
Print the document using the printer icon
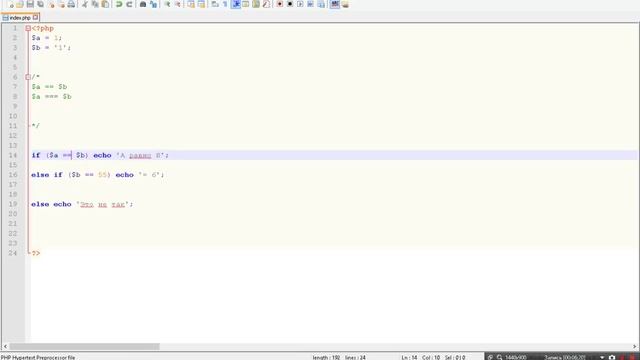click(71, 4)
